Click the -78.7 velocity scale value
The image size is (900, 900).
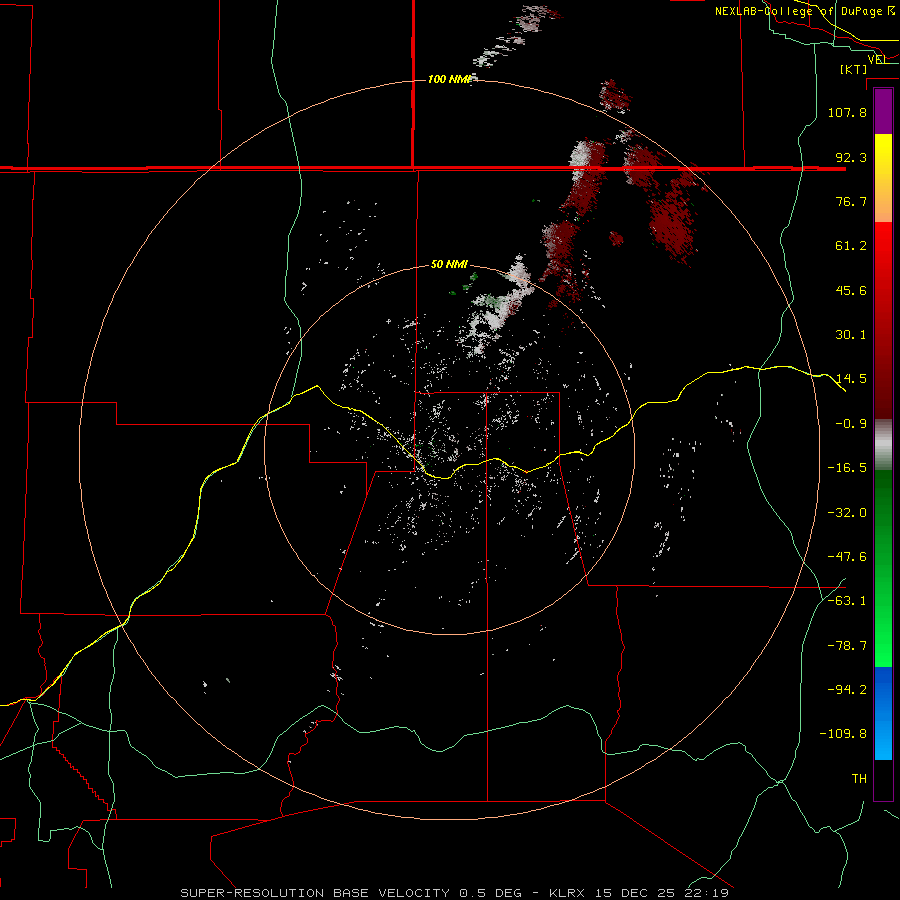(847, 646)
